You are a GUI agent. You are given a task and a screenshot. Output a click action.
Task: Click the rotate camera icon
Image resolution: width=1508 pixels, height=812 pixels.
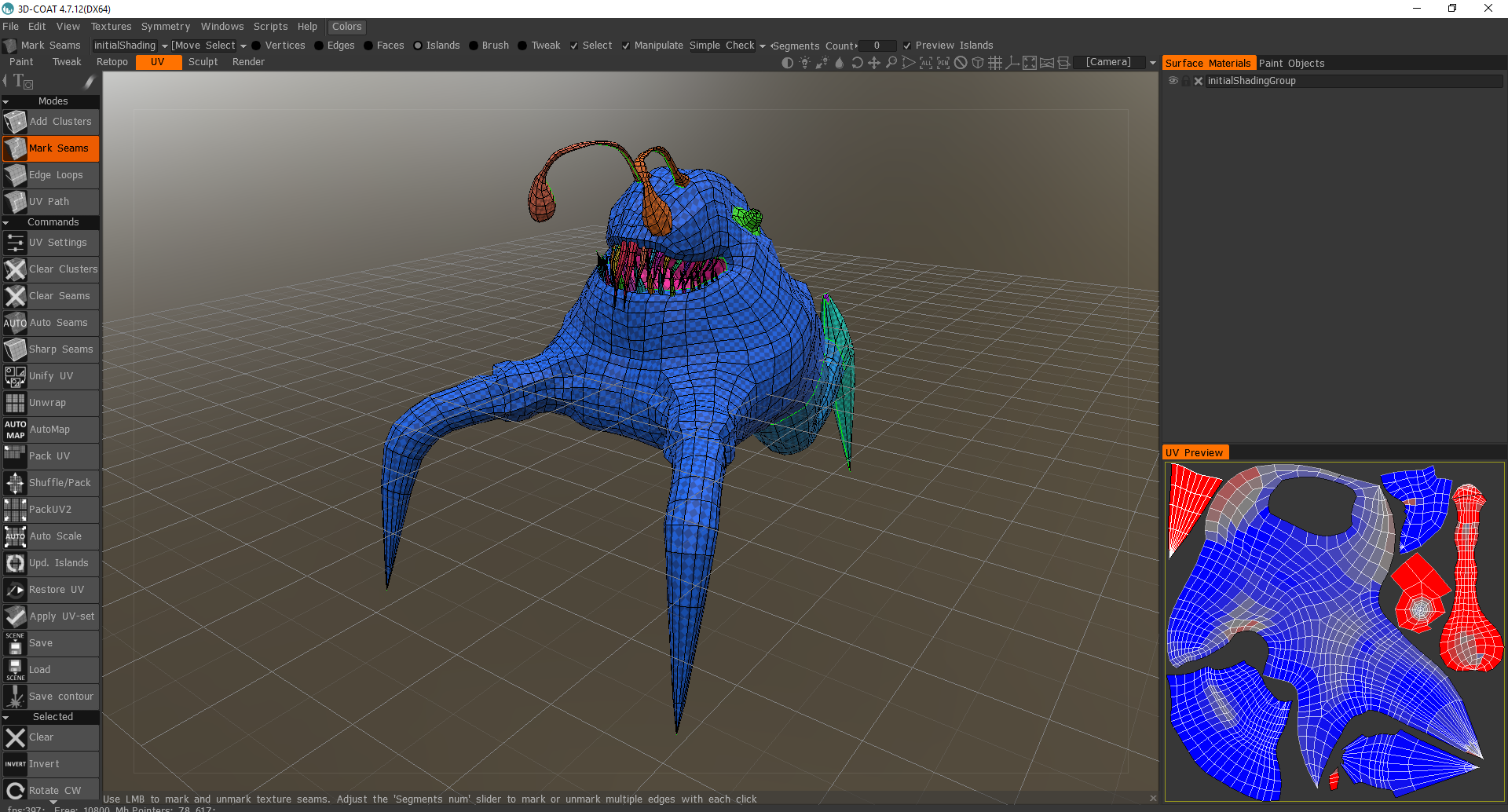click(x=857, y=63)
